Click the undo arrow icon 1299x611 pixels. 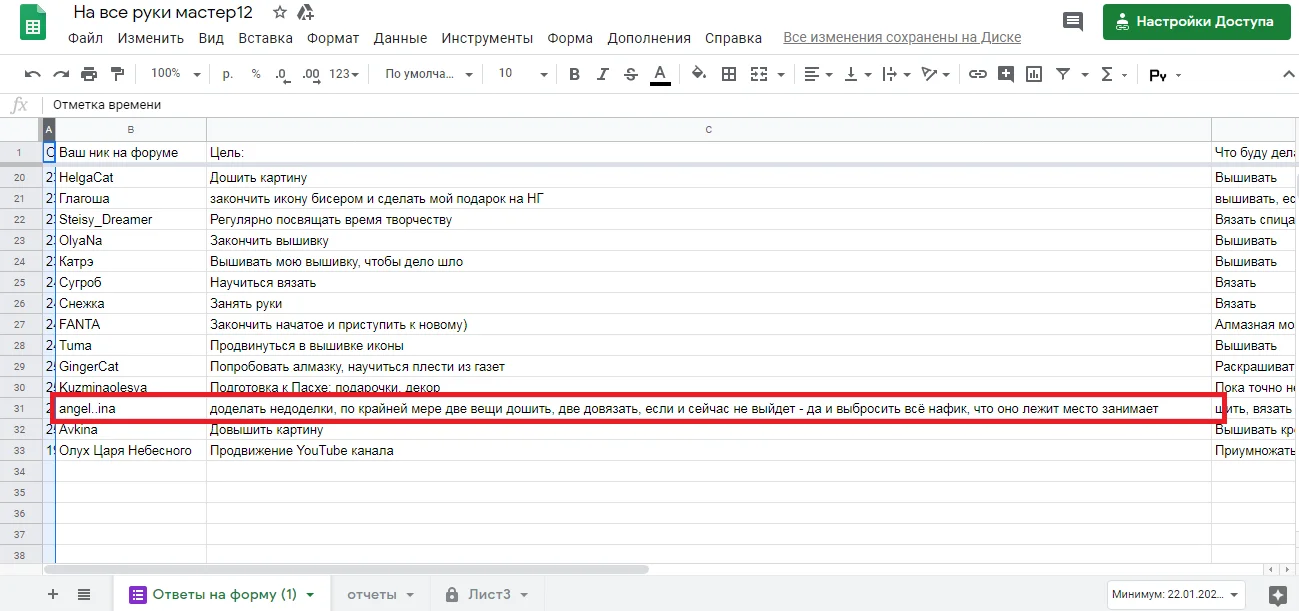pos(33,74)
